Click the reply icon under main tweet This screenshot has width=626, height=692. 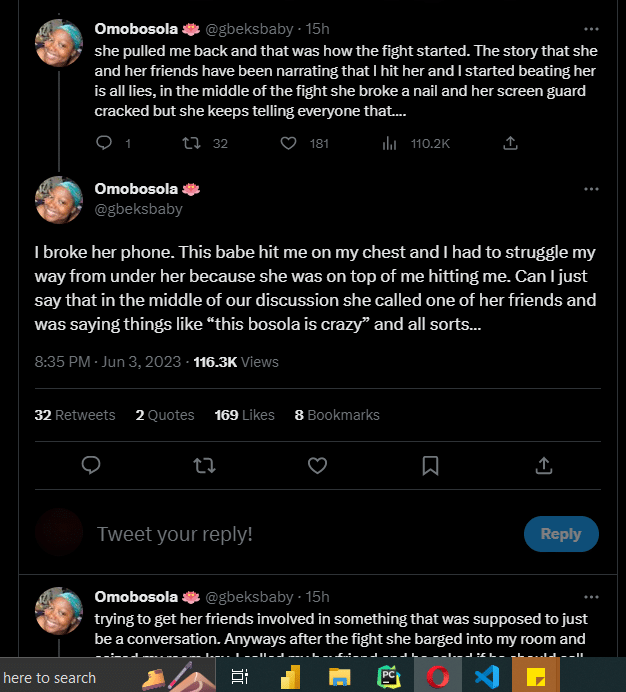point(91,465)
